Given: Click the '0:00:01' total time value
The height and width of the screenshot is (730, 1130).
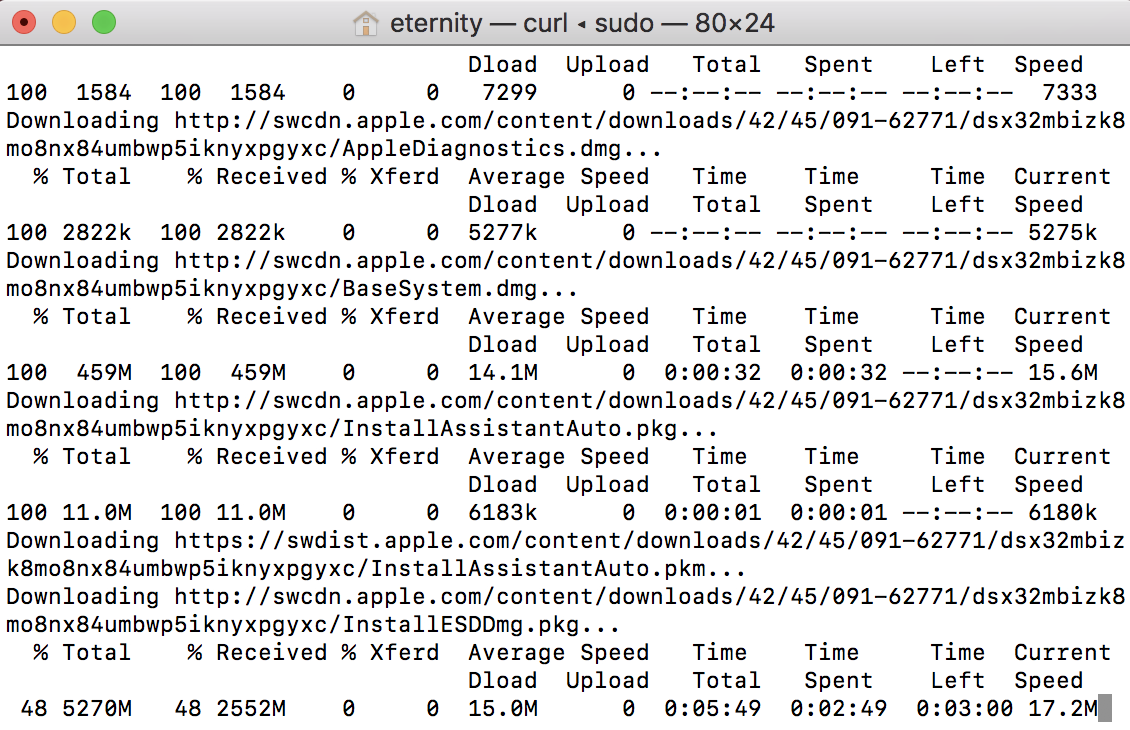Looking at the screenshot, I should click(713, 512).
